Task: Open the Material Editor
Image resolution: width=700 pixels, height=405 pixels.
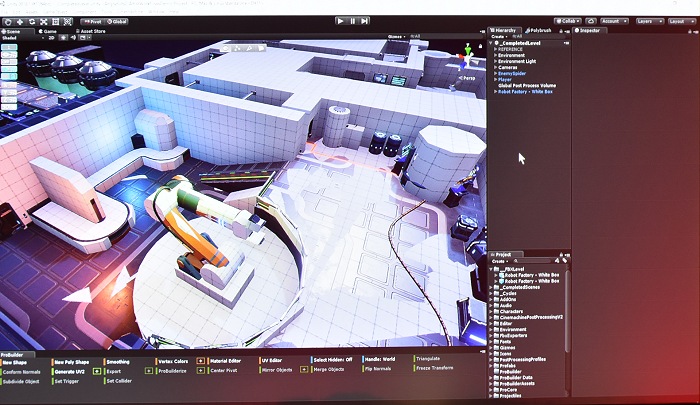Action: pos(225,361)
